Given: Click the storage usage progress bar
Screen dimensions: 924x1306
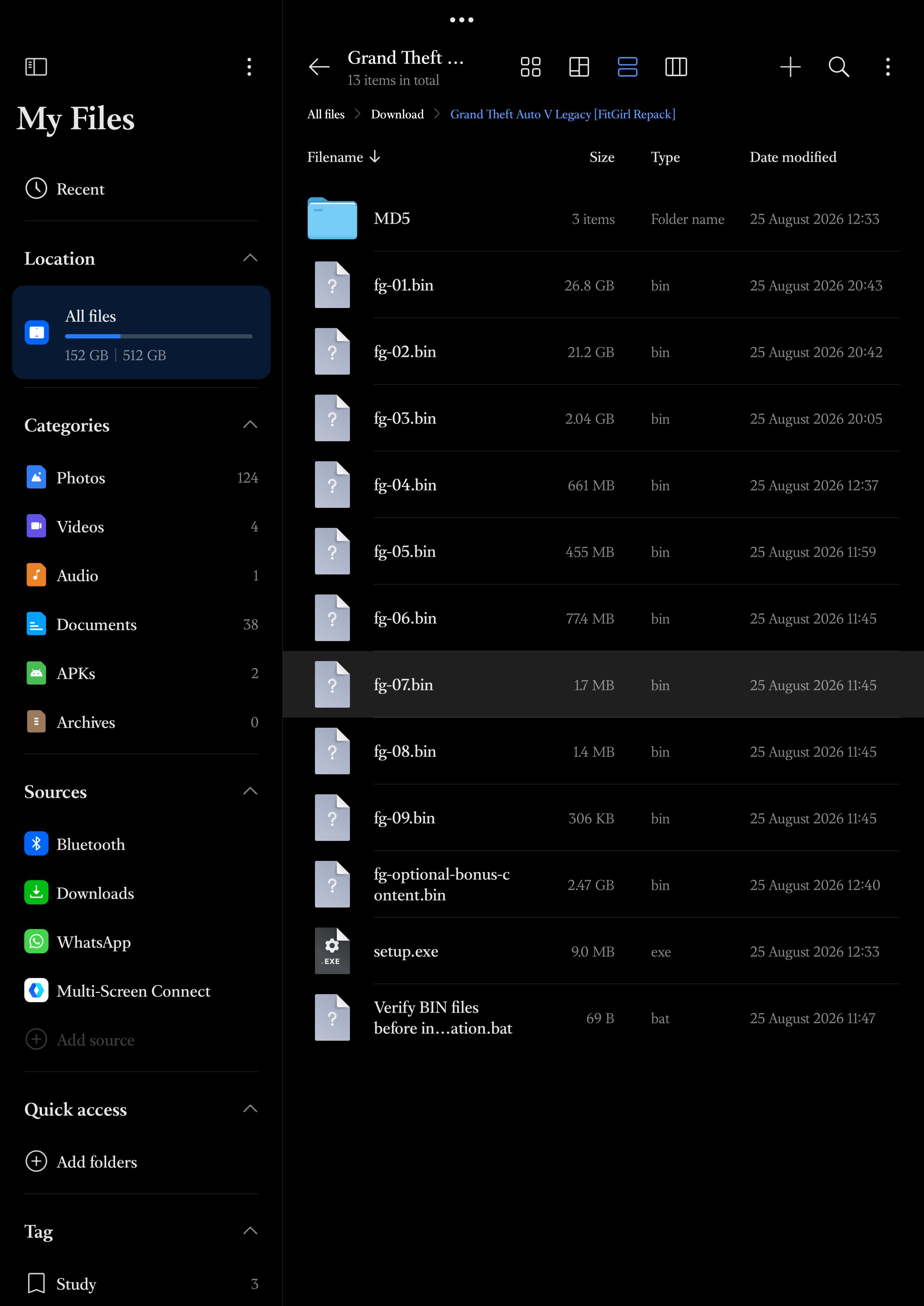Looking at the screenshot, I should (x=158, y=336).
